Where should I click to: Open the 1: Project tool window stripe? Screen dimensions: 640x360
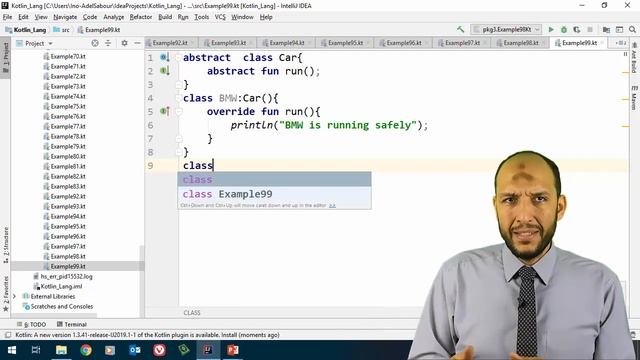click(x=5, y=57)
